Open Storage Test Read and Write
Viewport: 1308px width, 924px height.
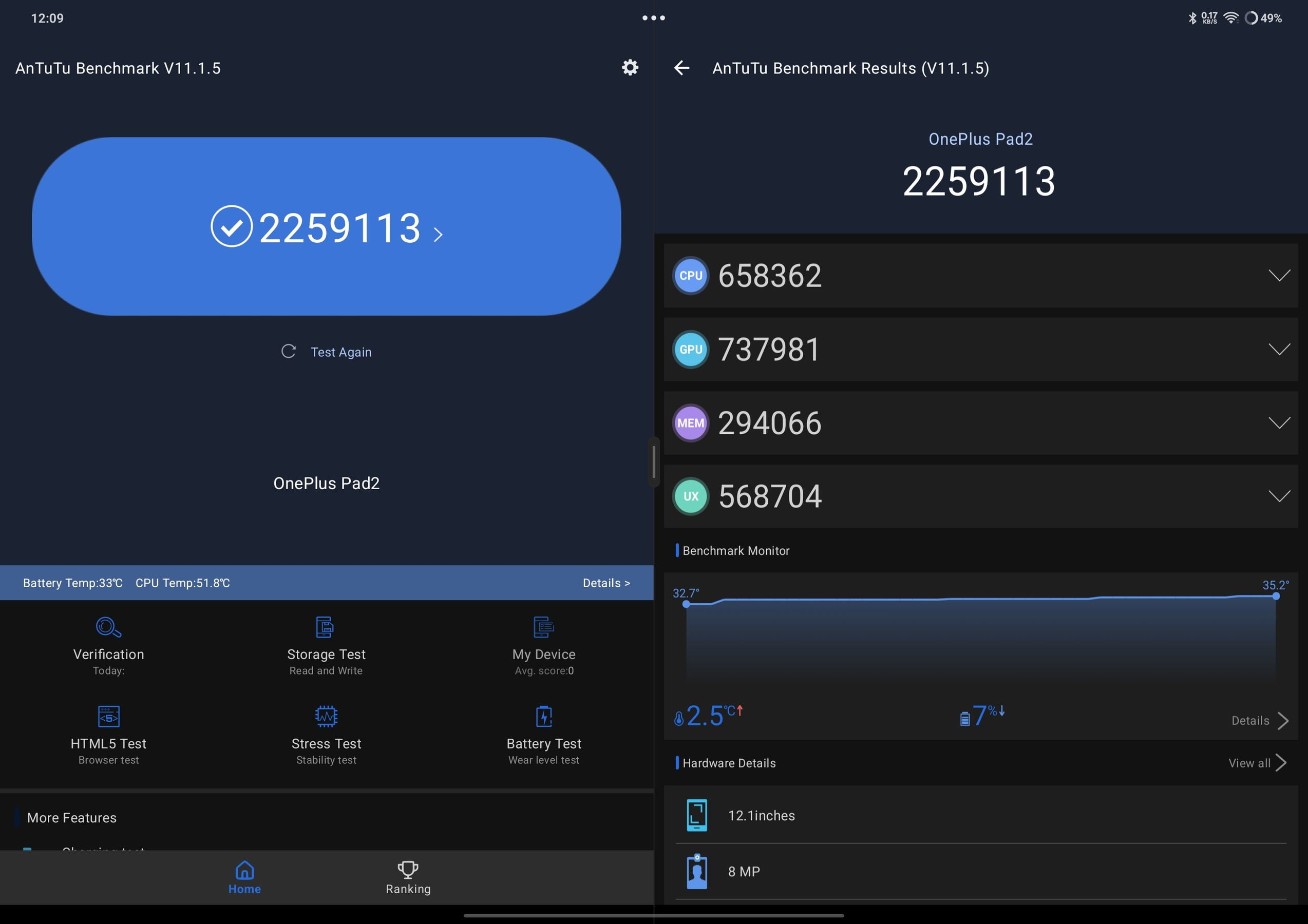point(326,646)
